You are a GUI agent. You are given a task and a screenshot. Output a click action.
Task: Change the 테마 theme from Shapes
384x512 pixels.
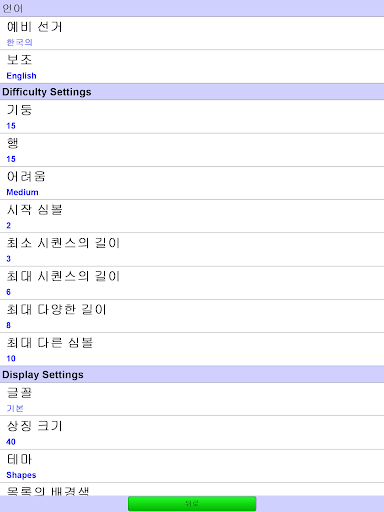tap(192, 466)
